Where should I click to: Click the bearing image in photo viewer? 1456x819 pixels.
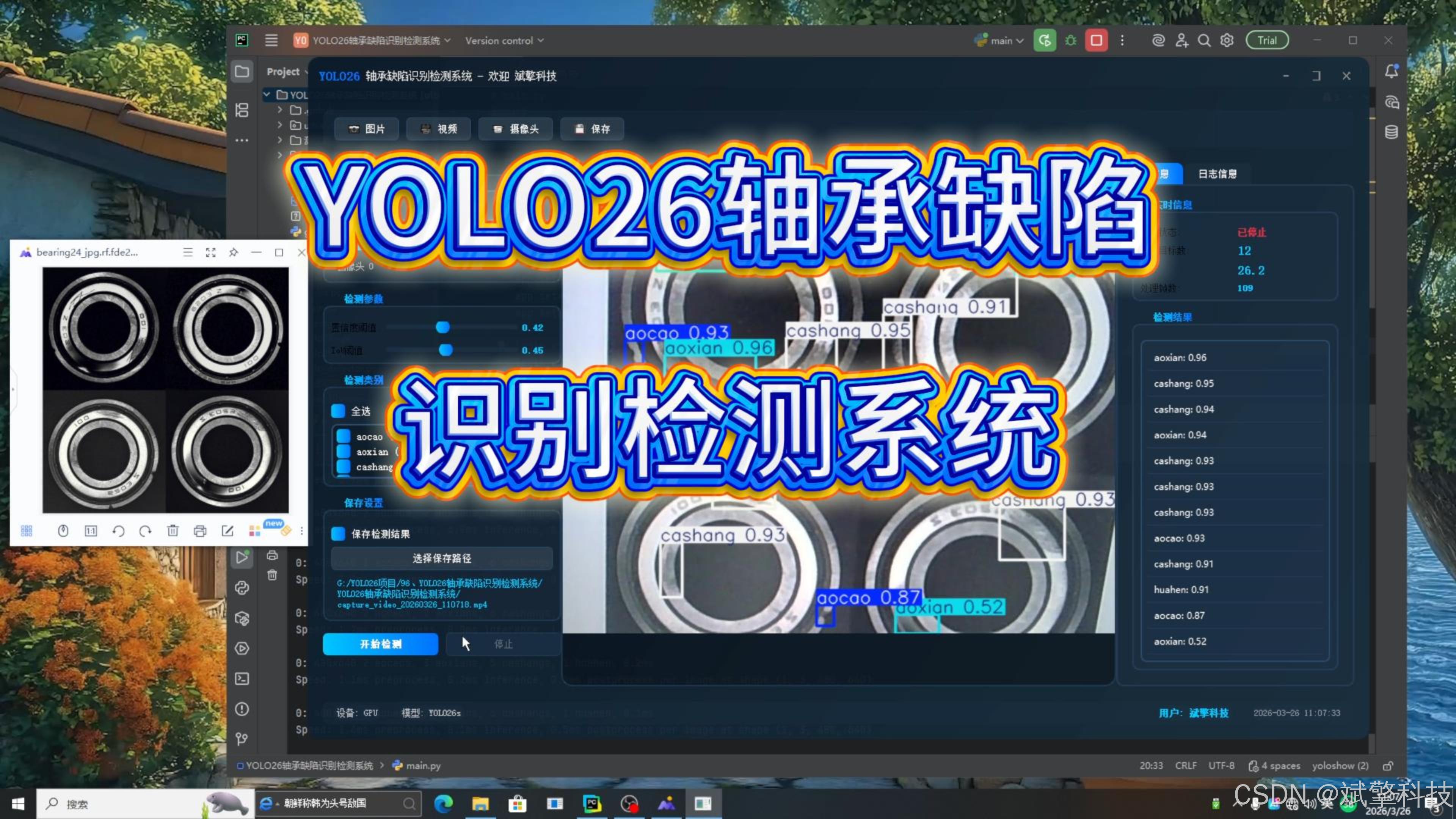pos(166,390)
